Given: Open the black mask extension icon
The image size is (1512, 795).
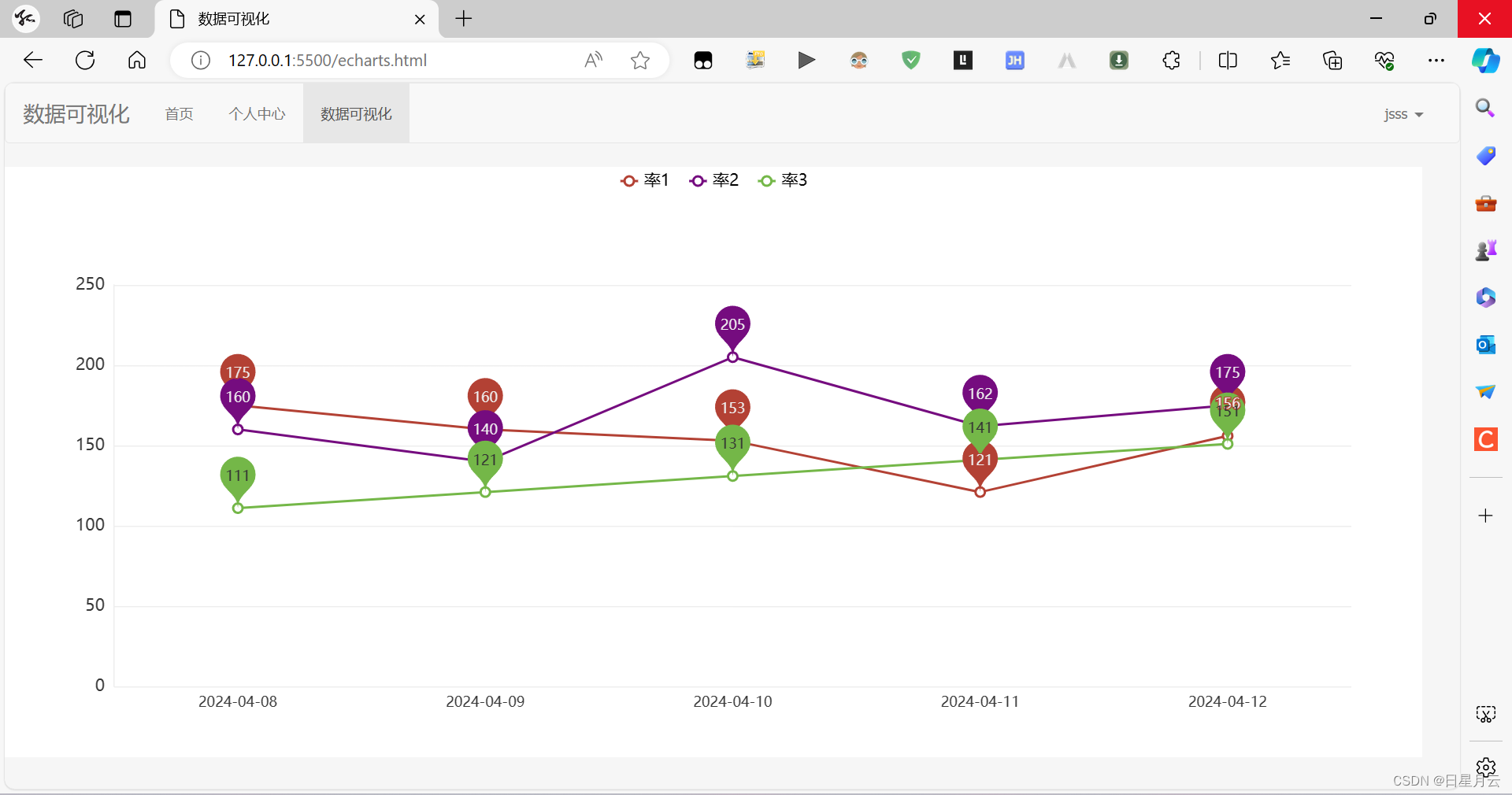Looking at the screenshot, I should tap(703, 61).
